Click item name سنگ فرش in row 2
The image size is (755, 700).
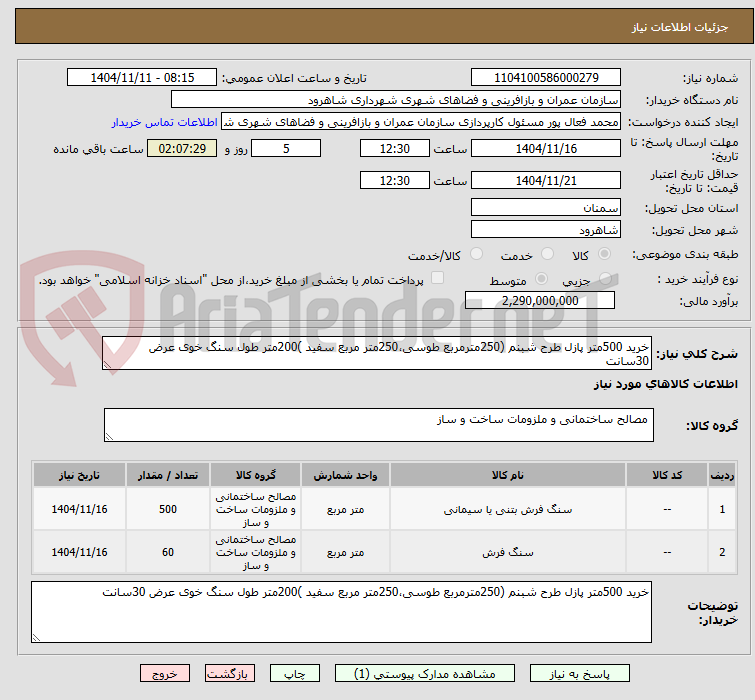508,553
